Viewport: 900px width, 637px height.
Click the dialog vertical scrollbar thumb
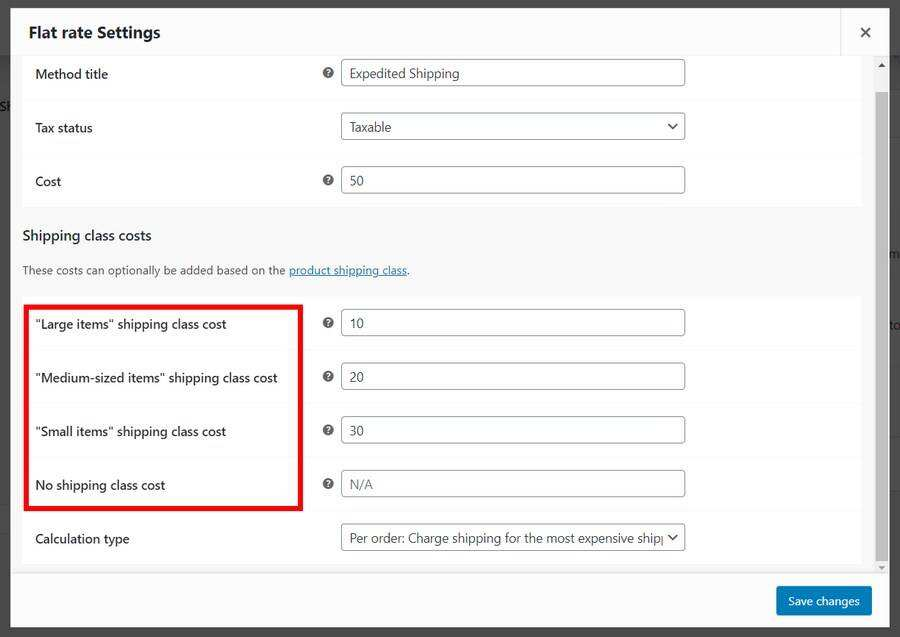tap(882, 325)
